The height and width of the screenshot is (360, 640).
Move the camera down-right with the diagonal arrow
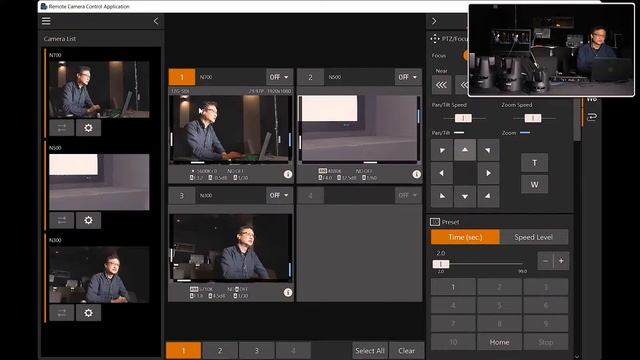tap(488, 196)
